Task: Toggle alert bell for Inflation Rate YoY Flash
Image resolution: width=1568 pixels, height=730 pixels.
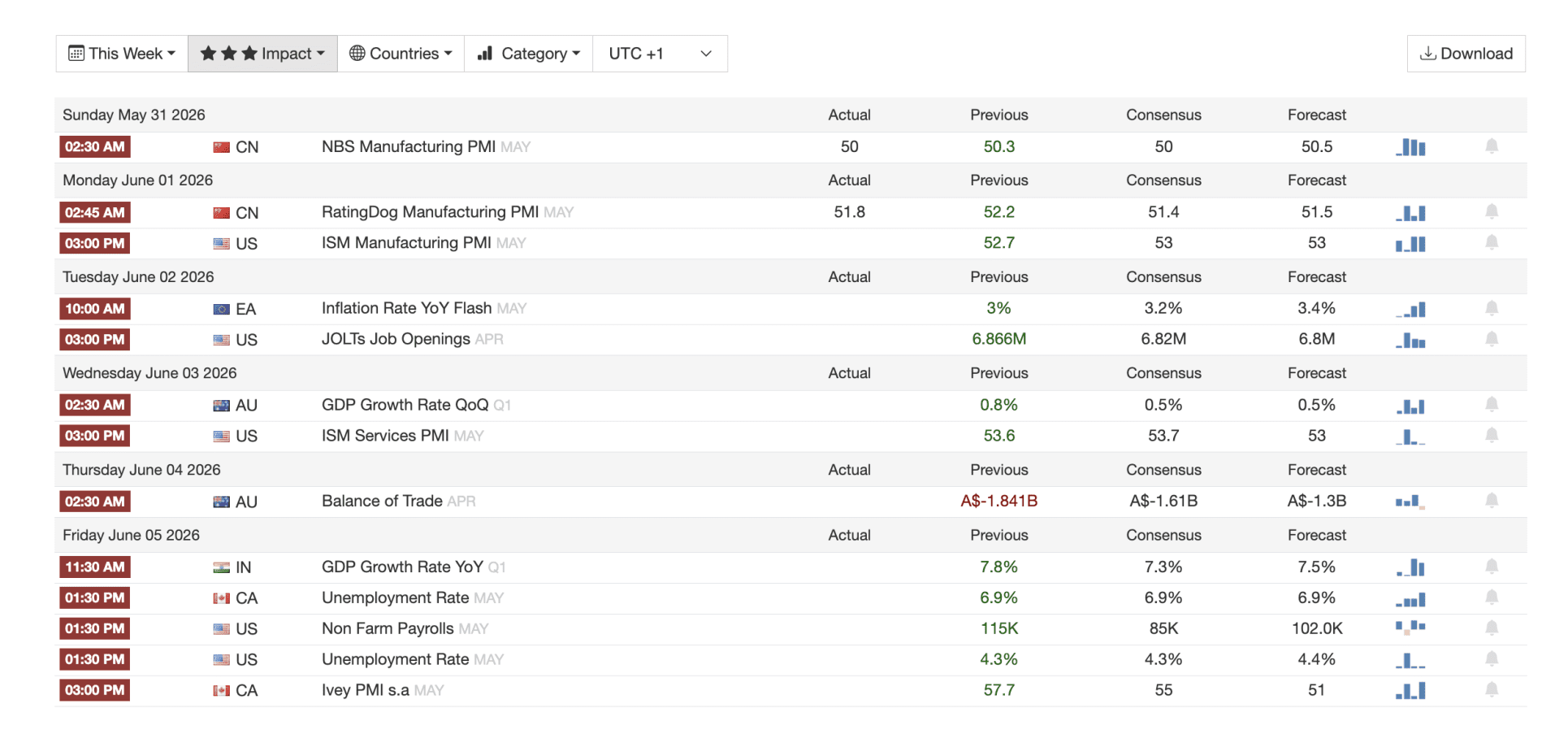Action: [1492, 308]
